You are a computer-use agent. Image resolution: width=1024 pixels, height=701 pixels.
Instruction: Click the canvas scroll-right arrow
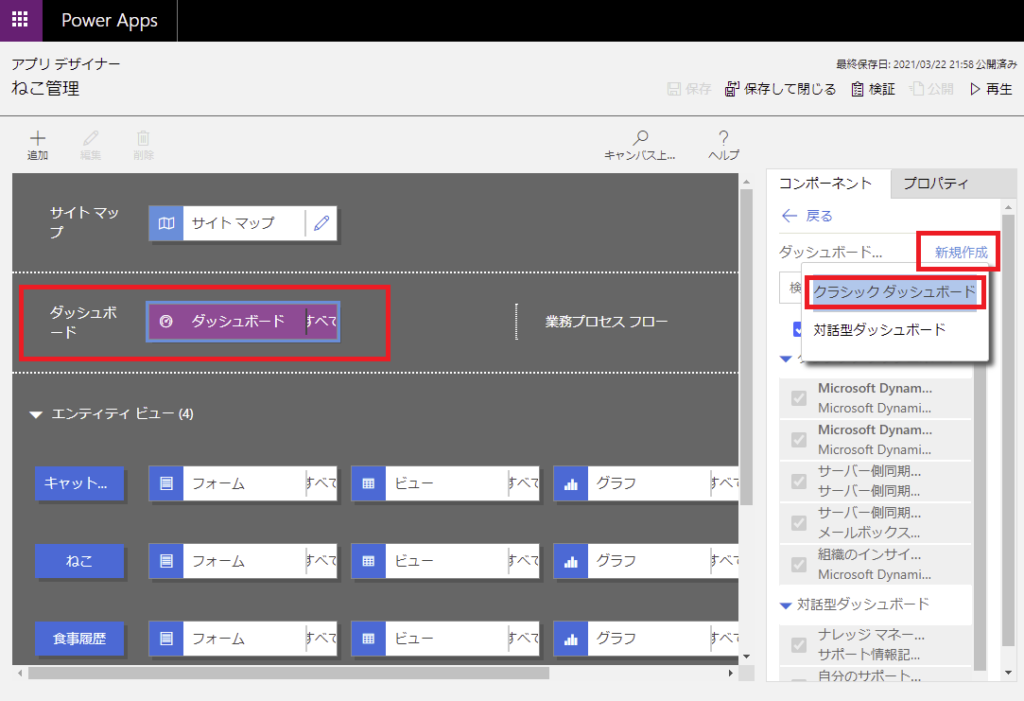point(731,673)
